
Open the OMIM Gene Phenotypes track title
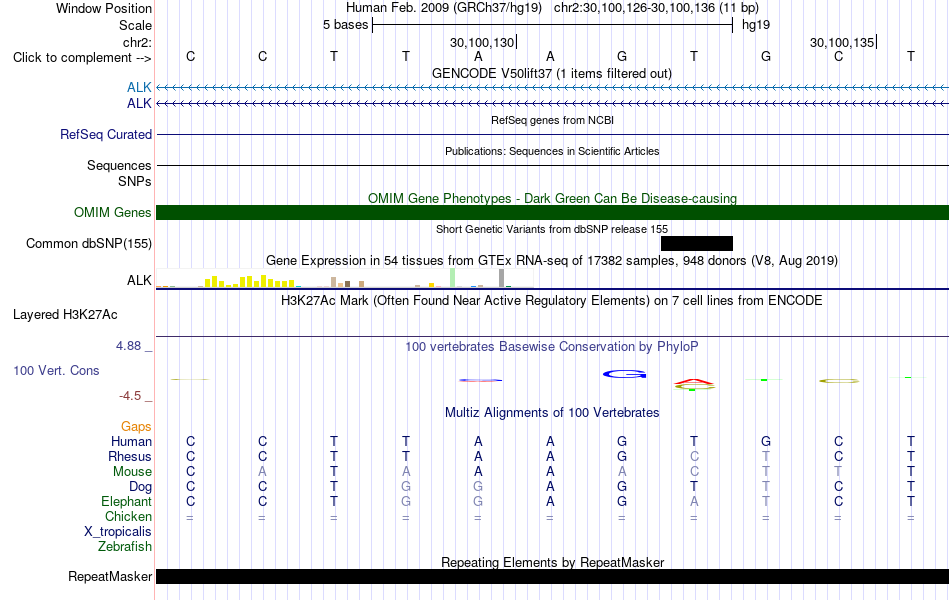coord(552,198)
